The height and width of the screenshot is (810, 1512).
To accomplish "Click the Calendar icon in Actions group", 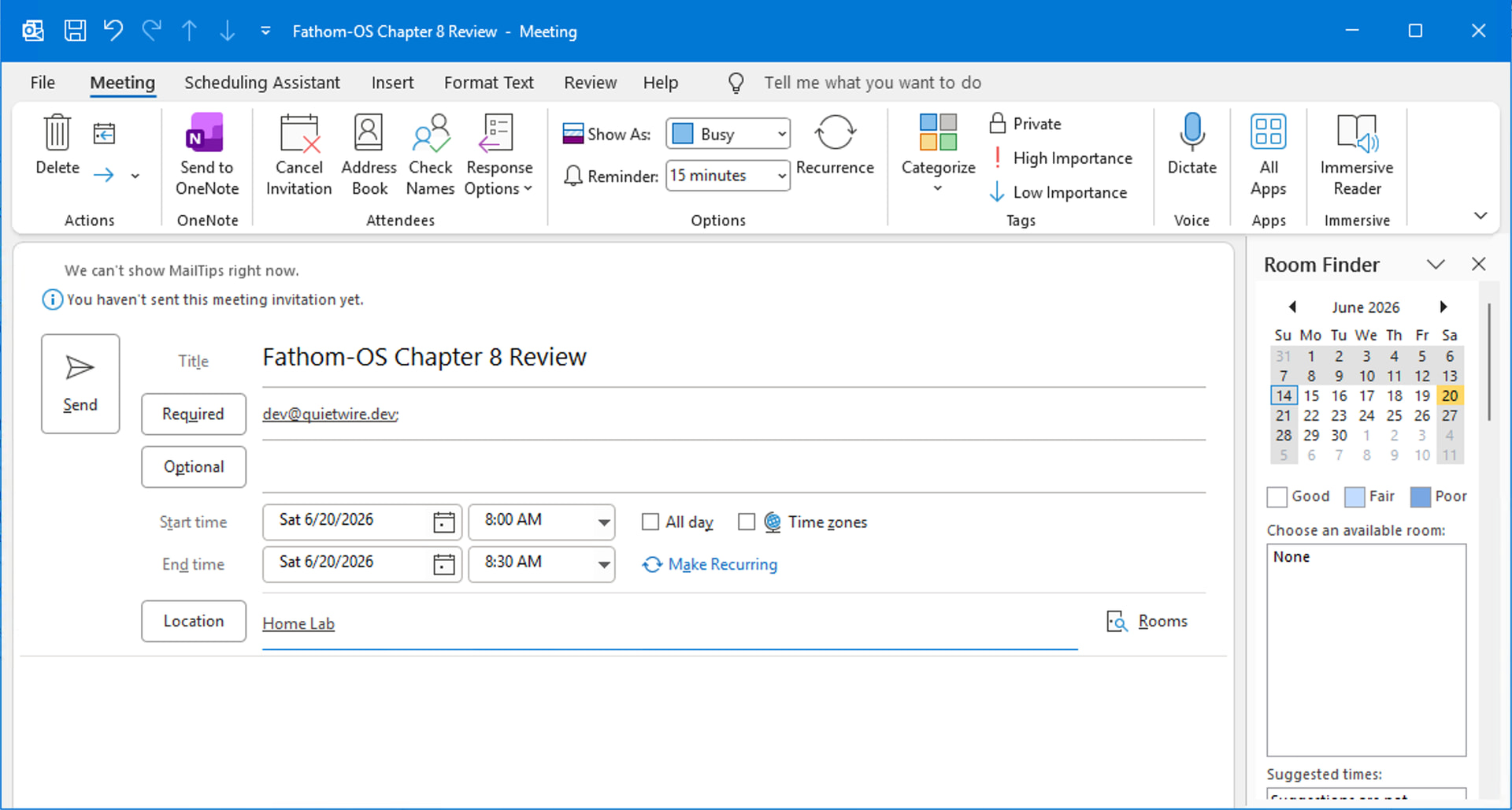I will [104, 133].
